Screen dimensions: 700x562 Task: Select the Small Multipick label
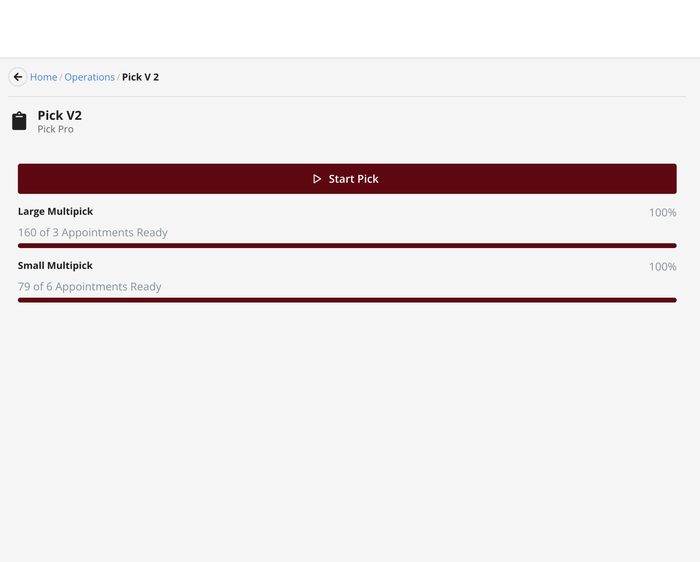(55, 266)
